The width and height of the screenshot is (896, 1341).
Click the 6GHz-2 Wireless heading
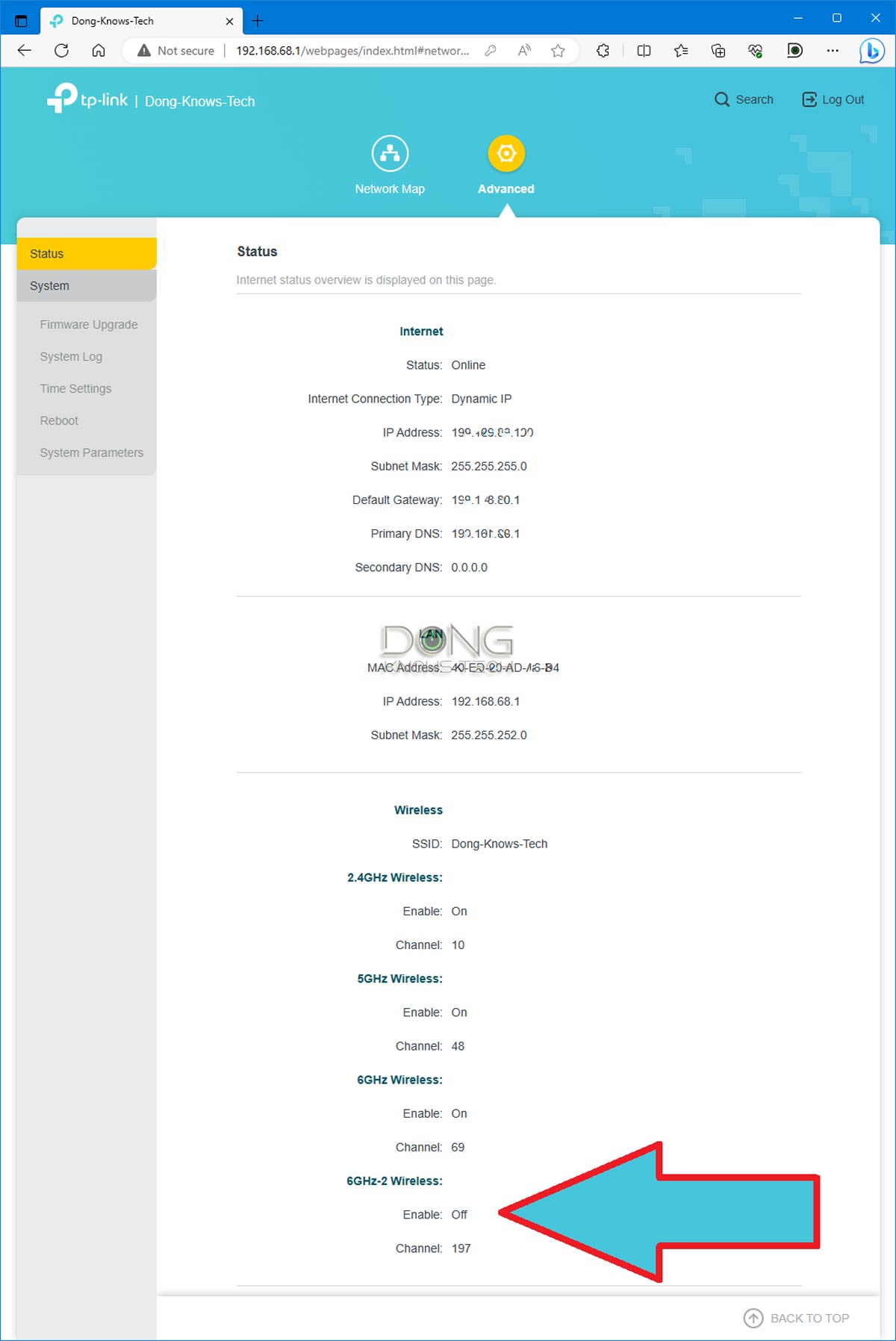394,1181
